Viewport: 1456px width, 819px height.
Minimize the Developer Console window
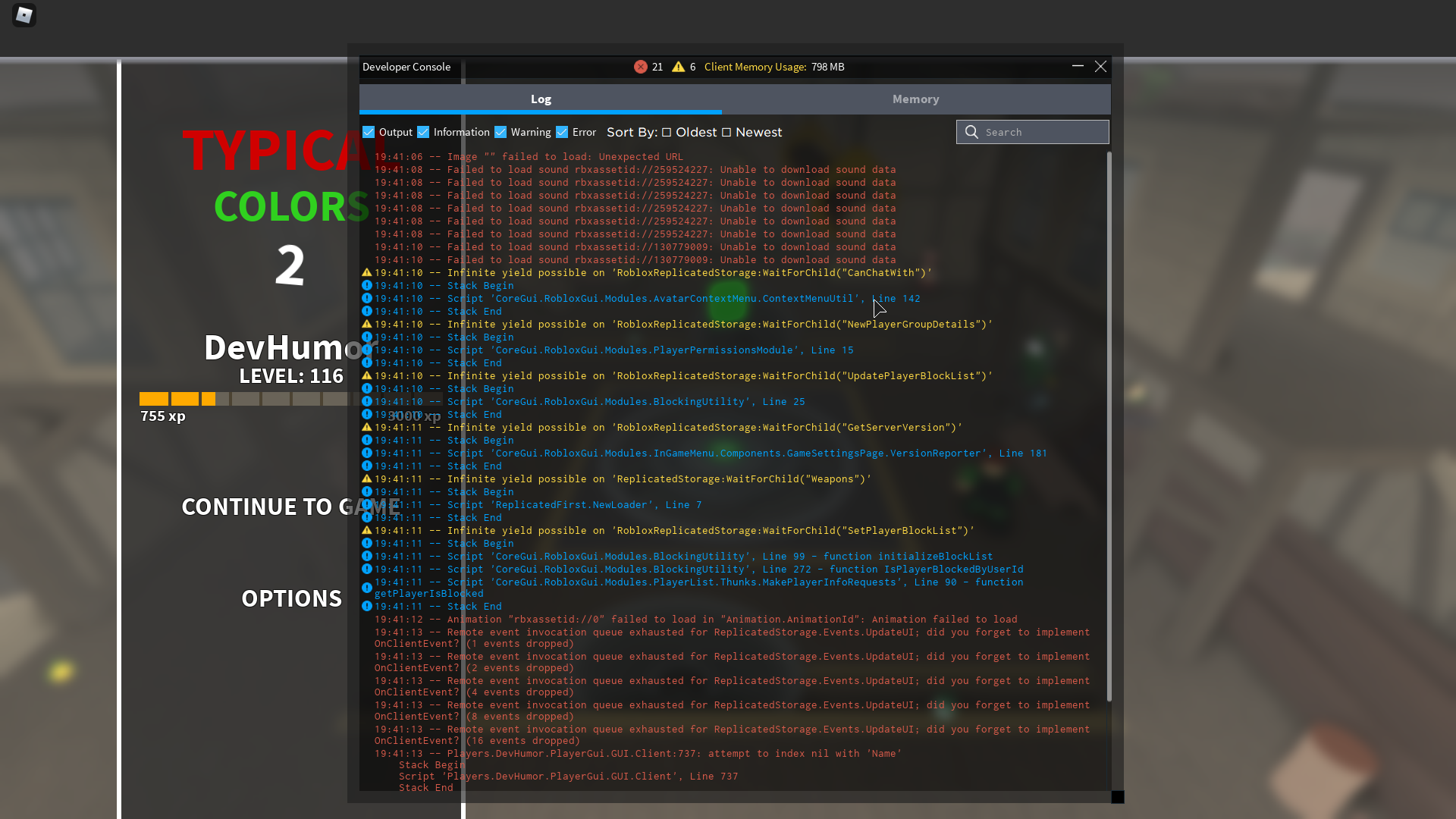(1078, 67)
